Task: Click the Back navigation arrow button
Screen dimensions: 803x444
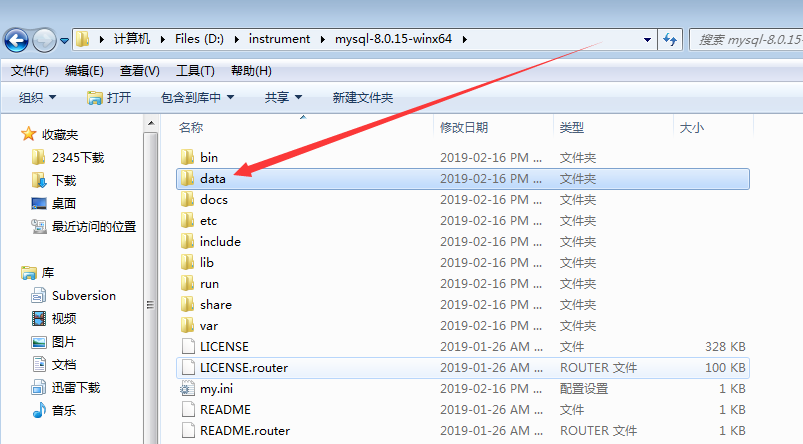Action: [x=16, y=40]
